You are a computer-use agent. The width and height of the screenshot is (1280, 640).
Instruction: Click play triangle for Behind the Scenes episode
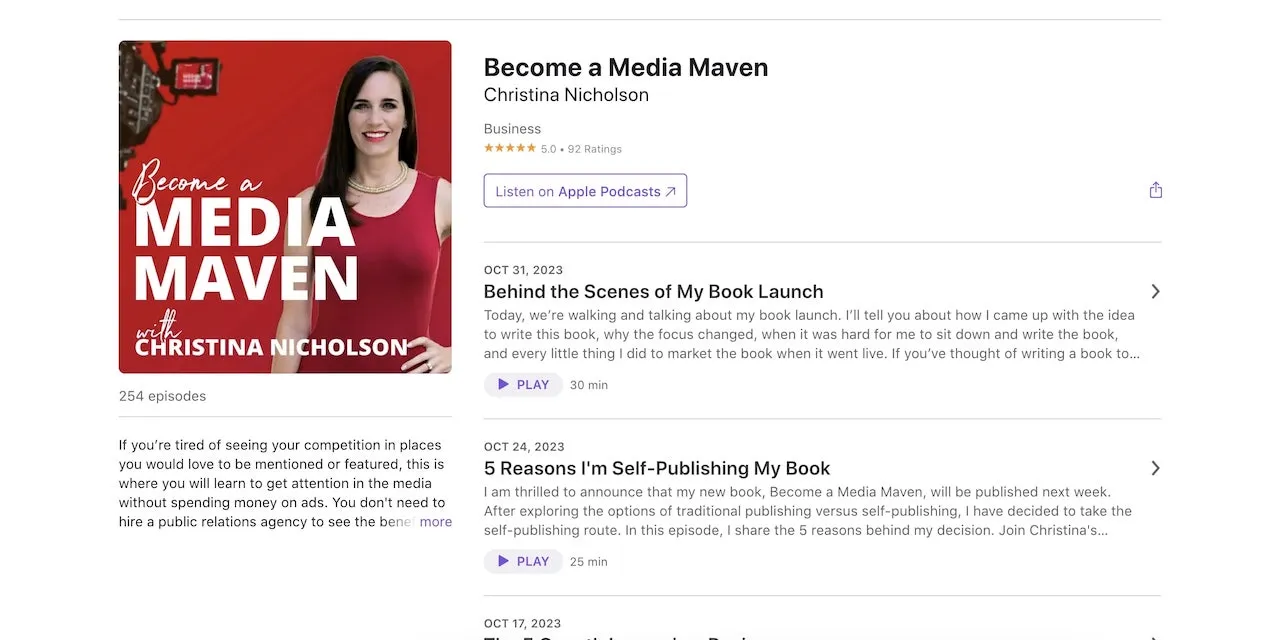coord(504,385)
